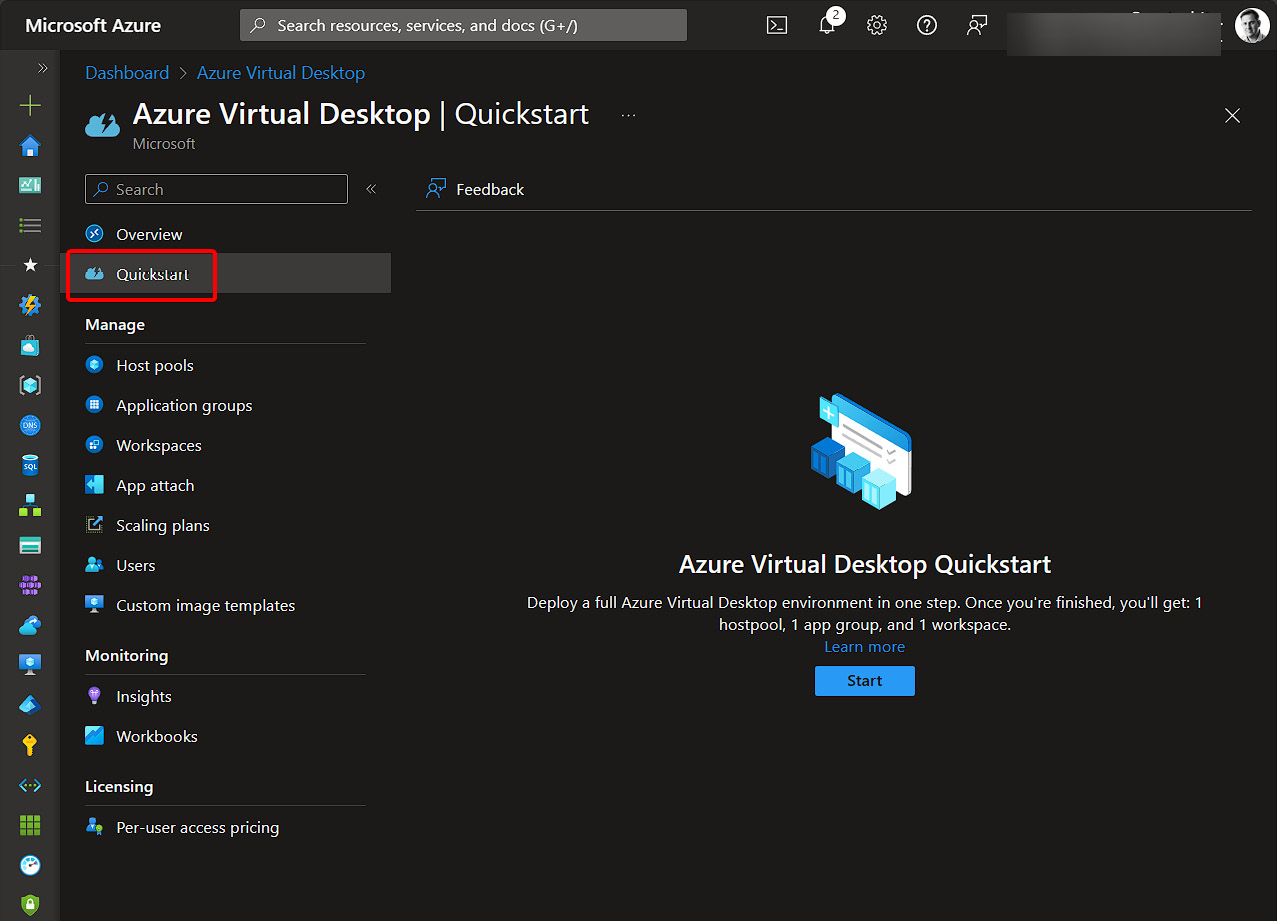Go to Home via the house icon

(30, 146)
